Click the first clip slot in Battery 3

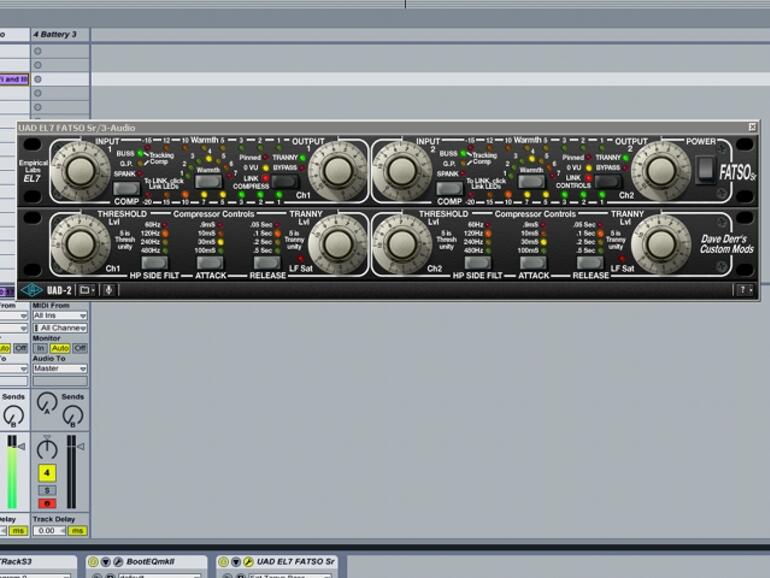click(x=60, y=51)
